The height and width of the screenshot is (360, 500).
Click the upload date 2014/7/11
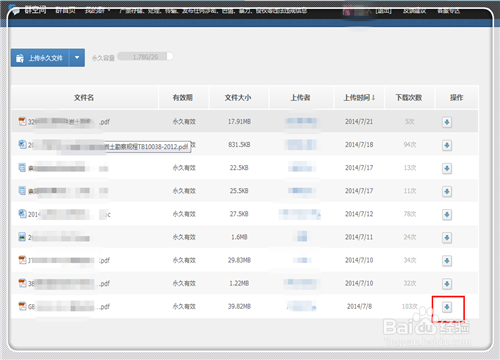tap(359, 237)
